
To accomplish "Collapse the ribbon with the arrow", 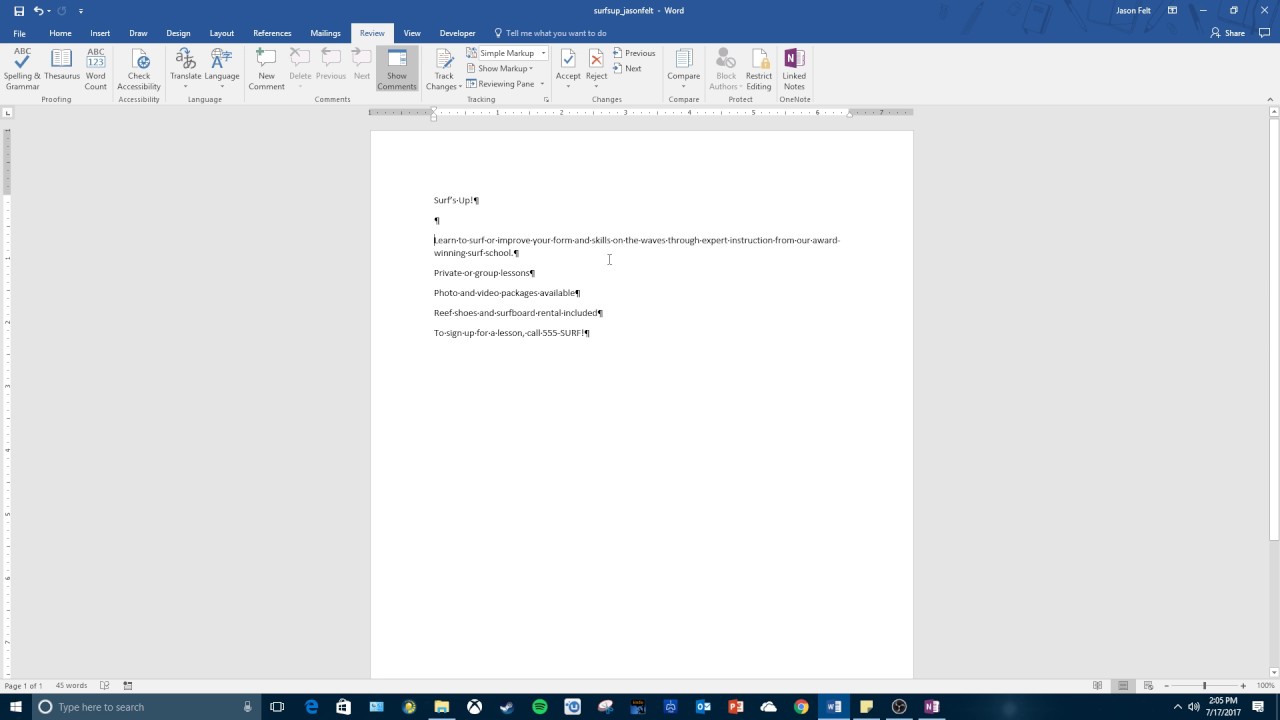I will [x=1270, y=99].
